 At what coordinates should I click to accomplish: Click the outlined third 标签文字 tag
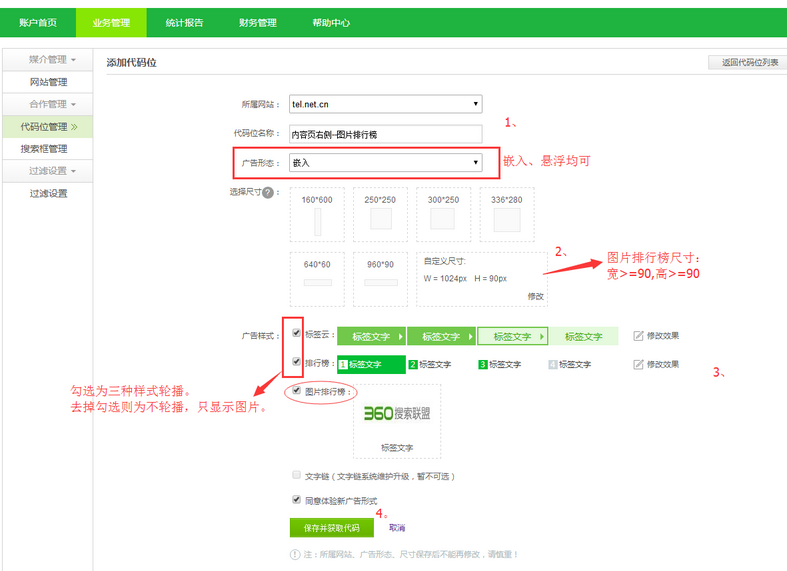(512, 336)
